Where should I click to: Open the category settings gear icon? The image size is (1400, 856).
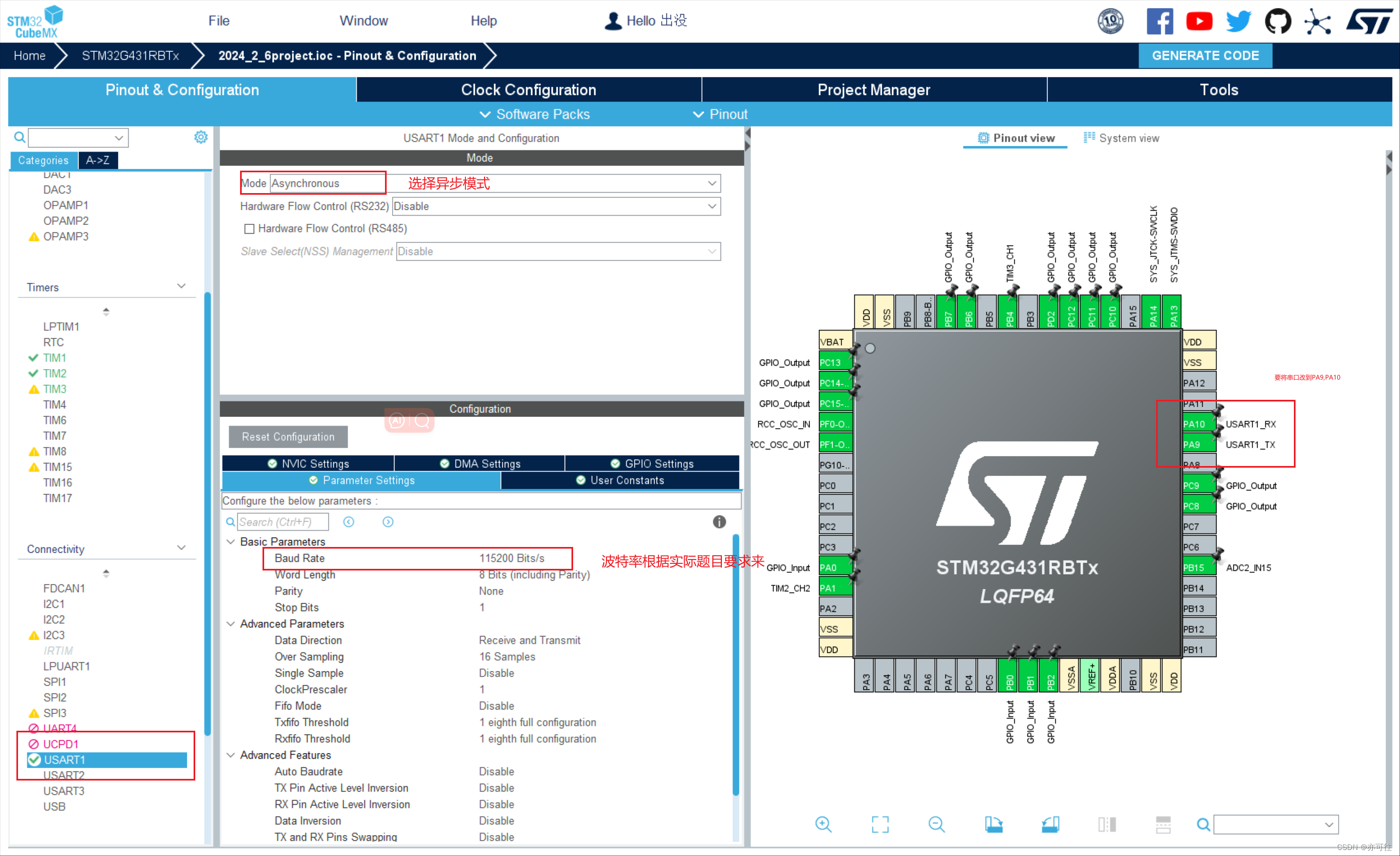(201, 137)
